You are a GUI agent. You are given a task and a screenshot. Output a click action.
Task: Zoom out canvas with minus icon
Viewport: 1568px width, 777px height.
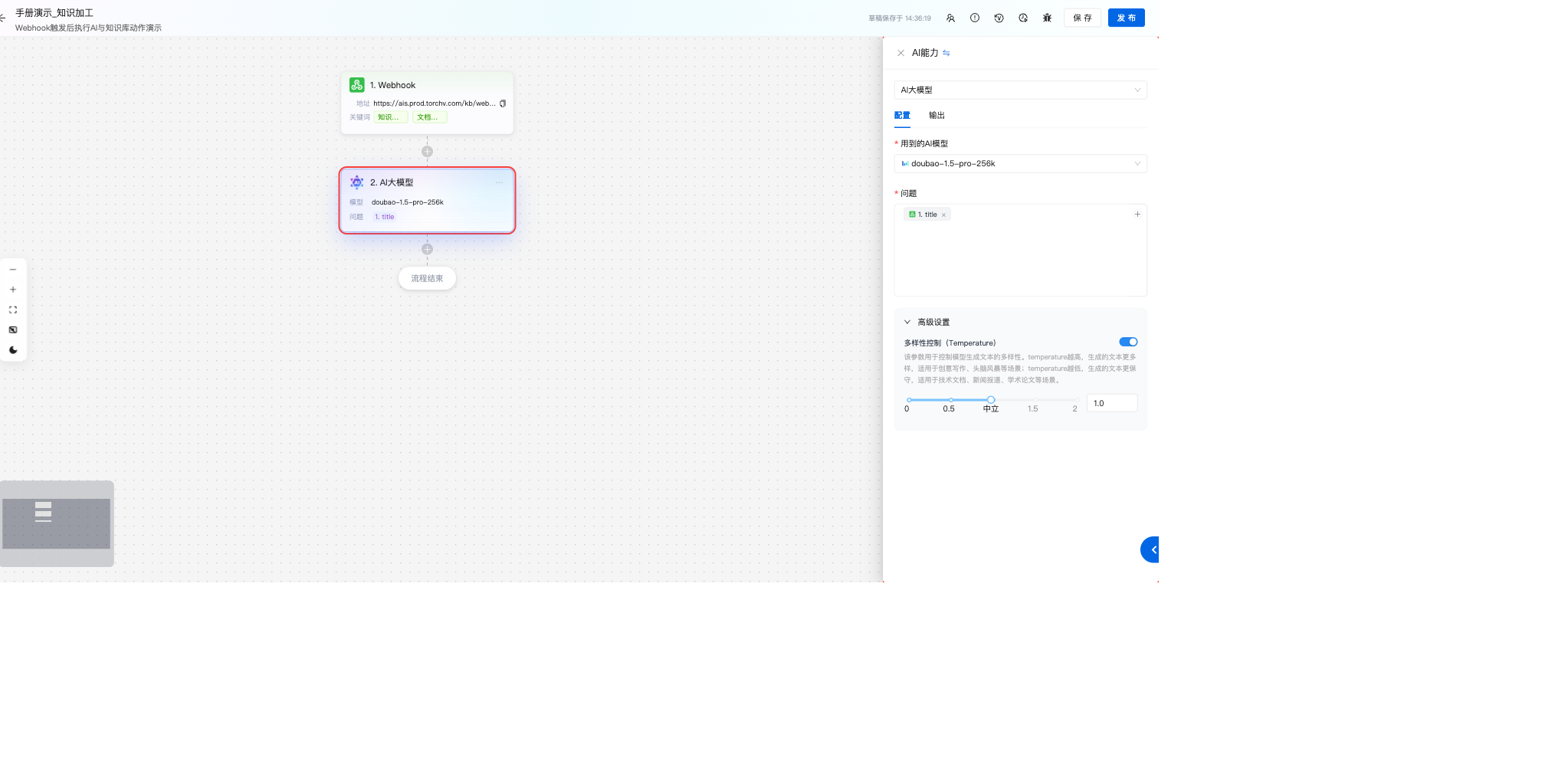click(13, 270)
